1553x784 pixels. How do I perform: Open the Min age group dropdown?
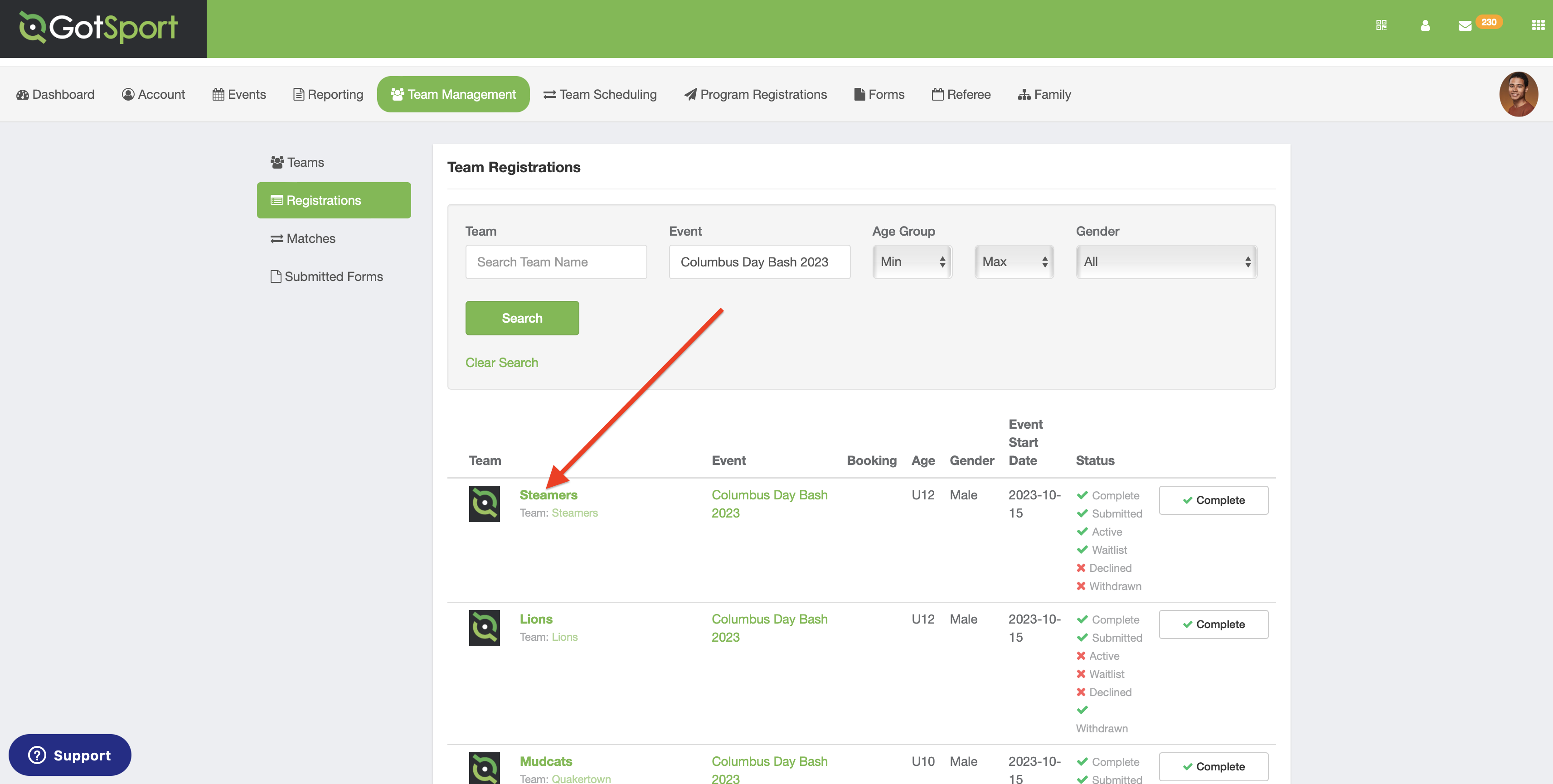point(912,262)
